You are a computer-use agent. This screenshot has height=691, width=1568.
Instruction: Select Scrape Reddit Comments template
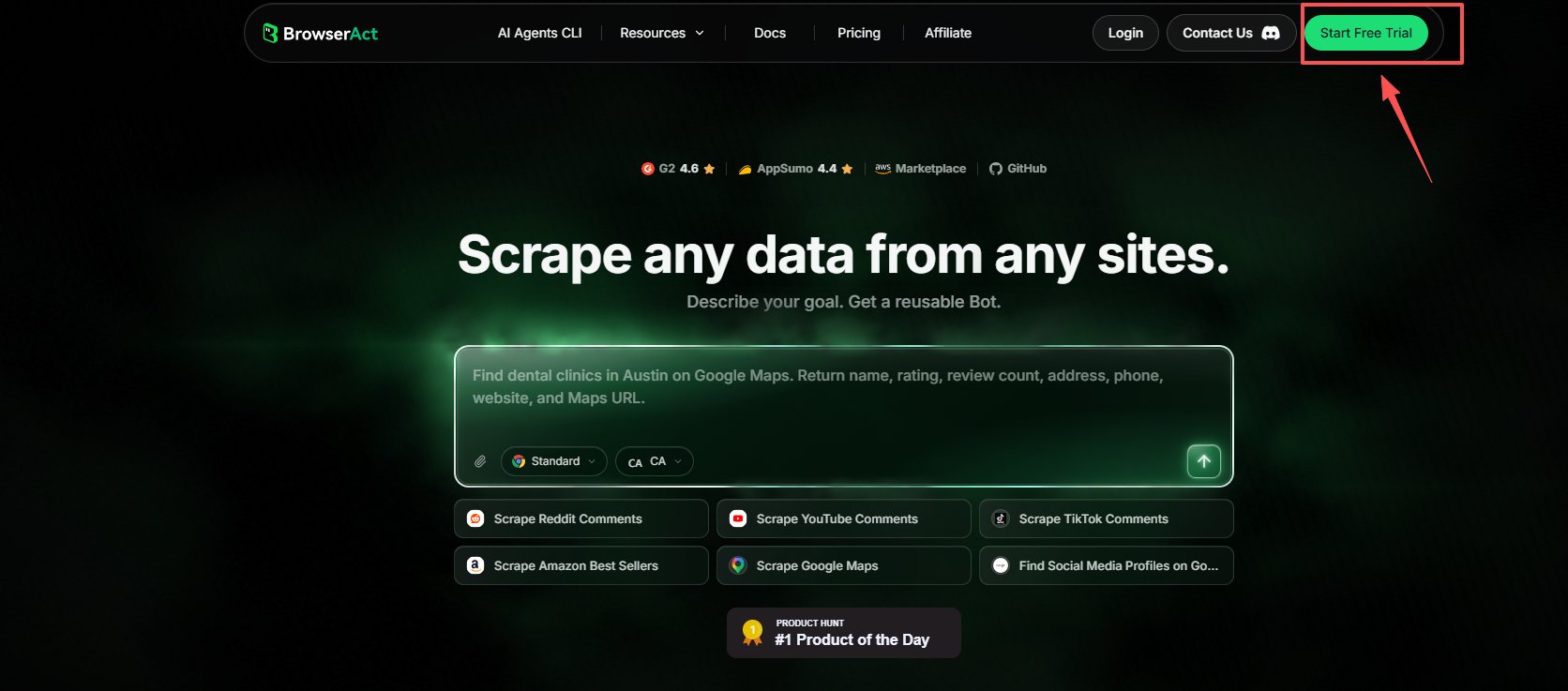pyautogui.click(x=581, y=518)
